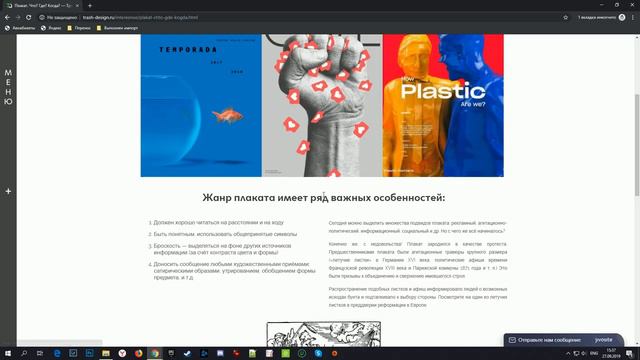The width and height of the screenshot is (640, 360).
Task: Select the active browser tab
Action: 42,6
